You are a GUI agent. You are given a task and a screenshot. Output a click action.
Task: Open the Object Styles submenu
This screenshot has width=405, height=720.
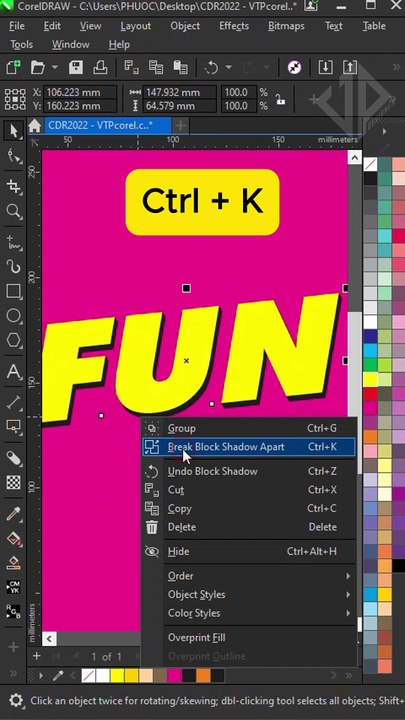coord(248,595)
